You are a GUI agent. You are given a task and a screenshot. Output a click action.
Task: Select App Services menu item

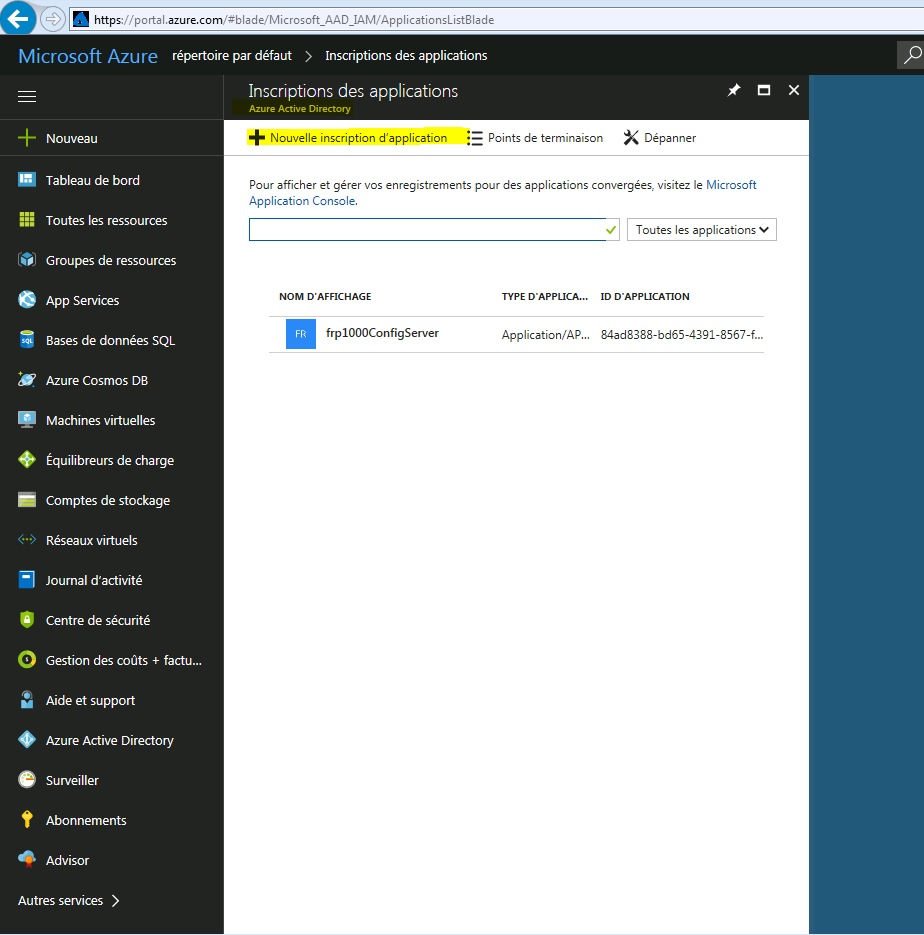click(82, 300)
